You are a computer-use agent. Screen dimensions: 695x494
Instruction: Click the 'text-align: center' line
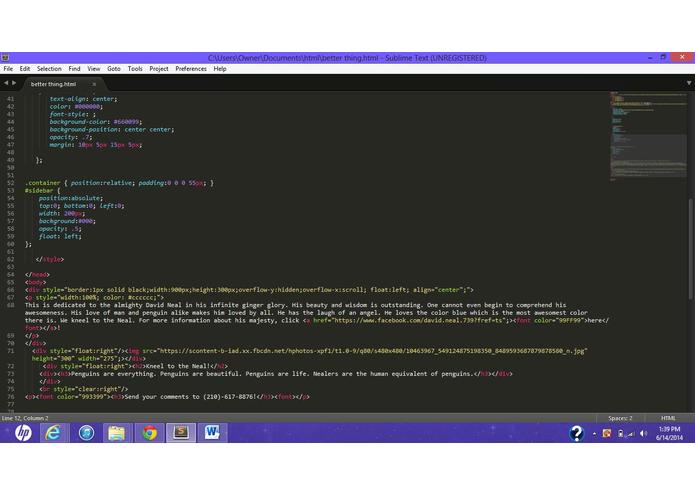pos(83,99)
